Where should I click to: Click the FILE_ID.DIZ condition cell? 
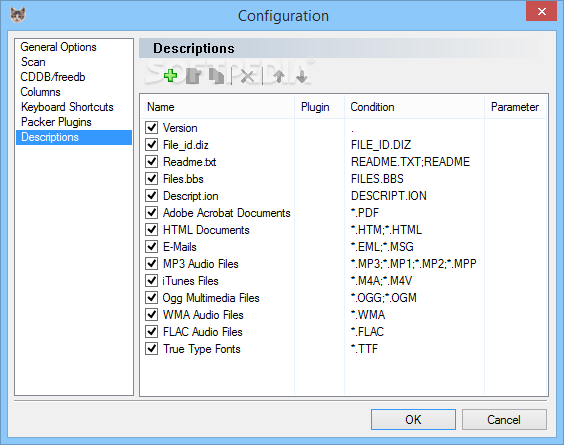381,145
